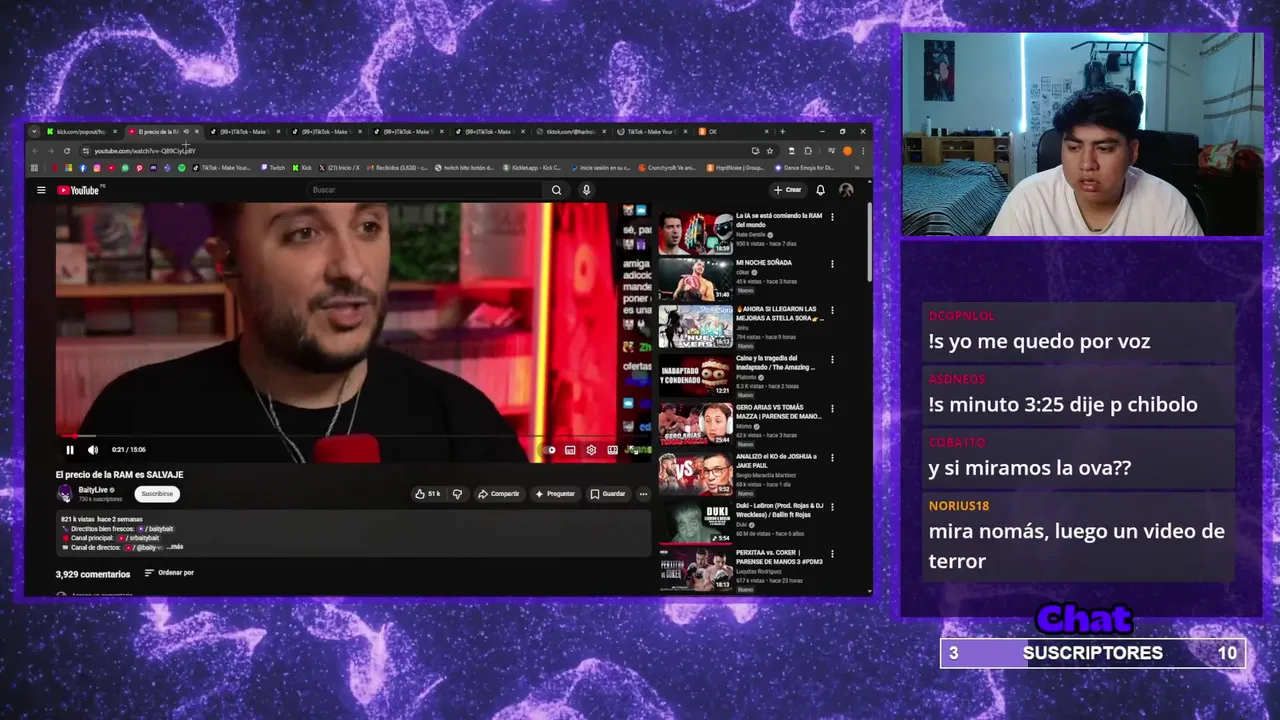Switch to the kick.com/popout browser tab
This screenshot has width=1280, height=720.
point(81,132)
